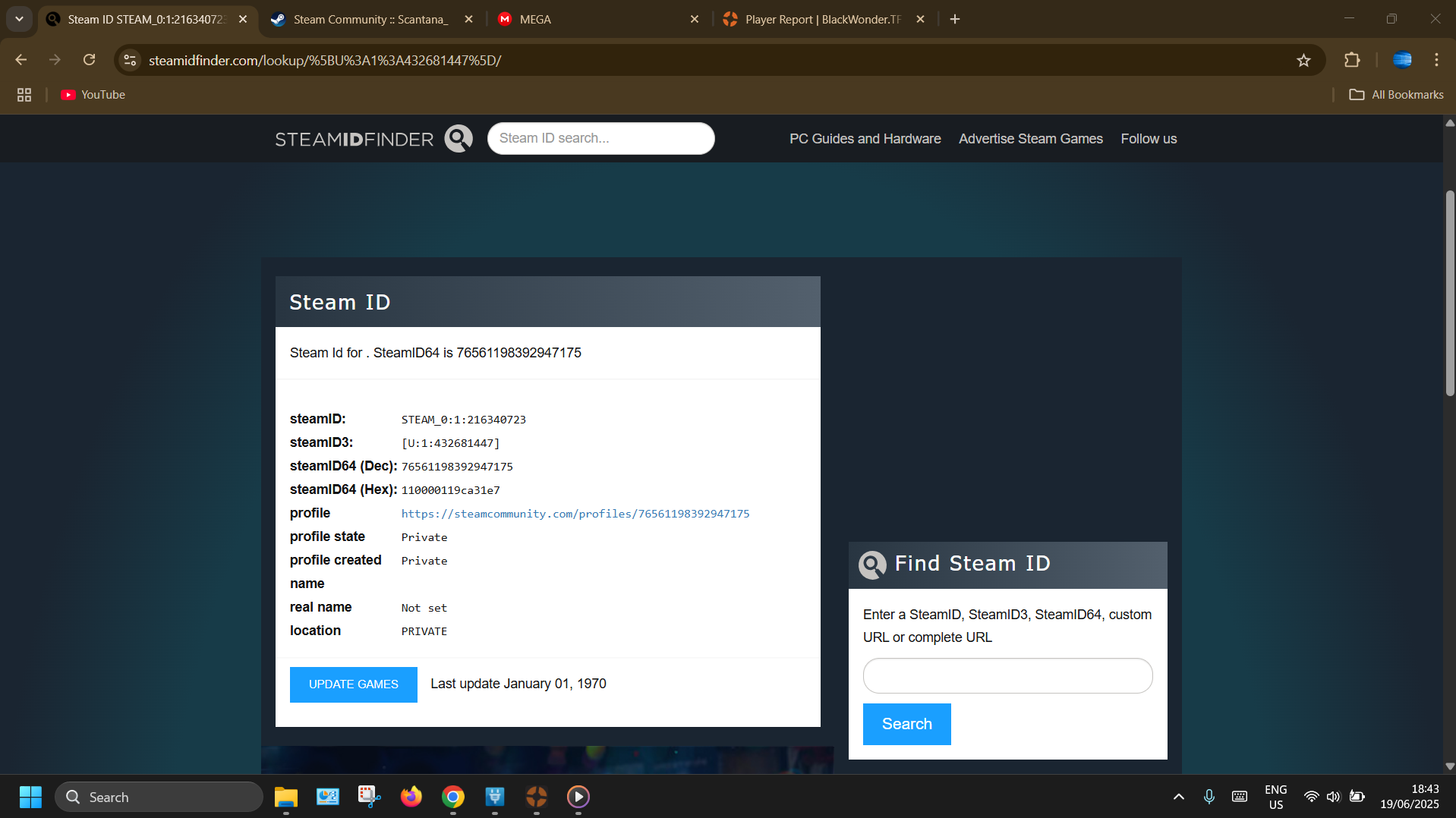Click the page vertical scrollbar thumb
This screenshot has height=818, width=1456.
click(x=1449, y=292)
